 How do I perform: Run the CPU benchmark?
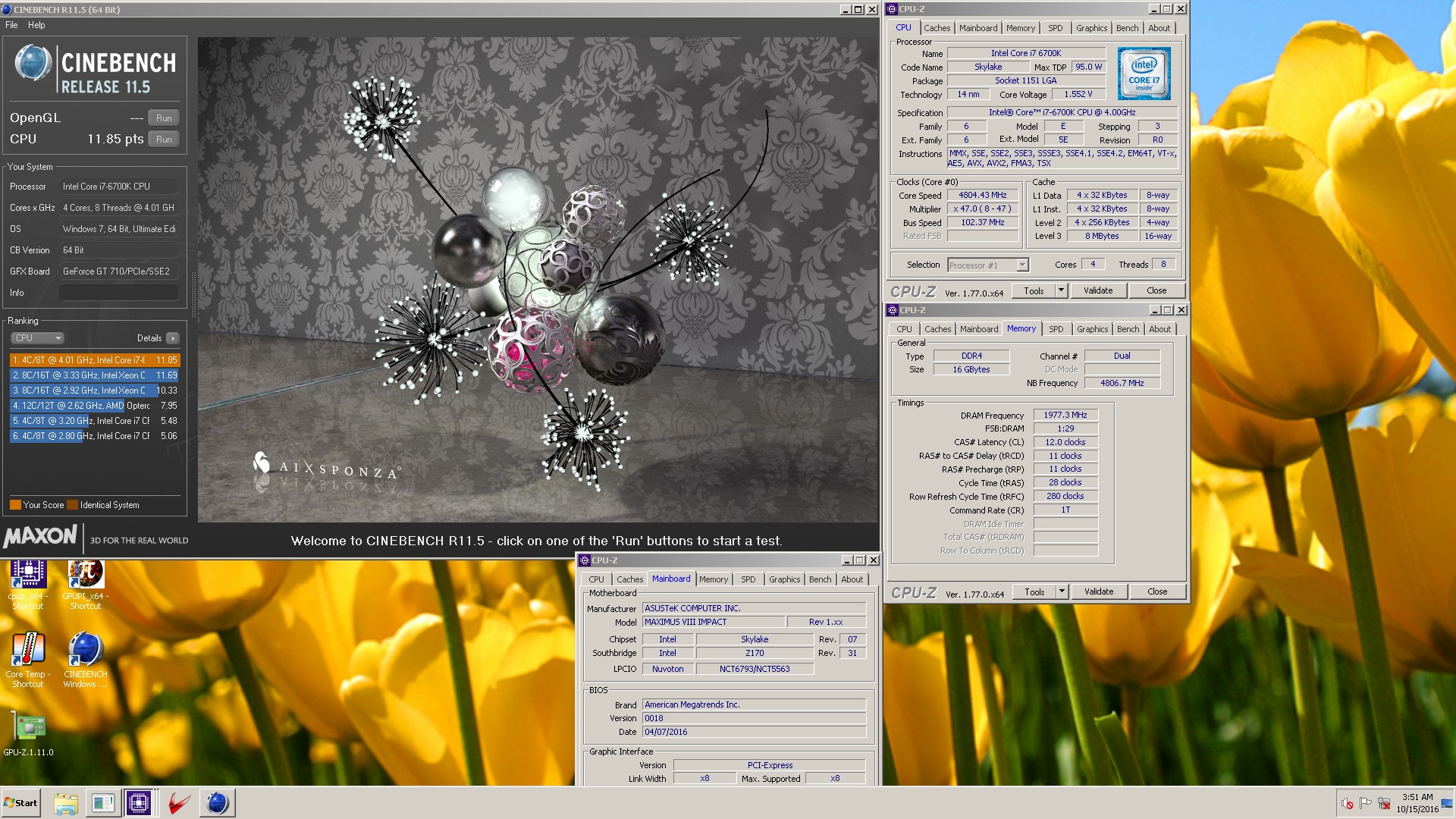click(x=164, y=140)
